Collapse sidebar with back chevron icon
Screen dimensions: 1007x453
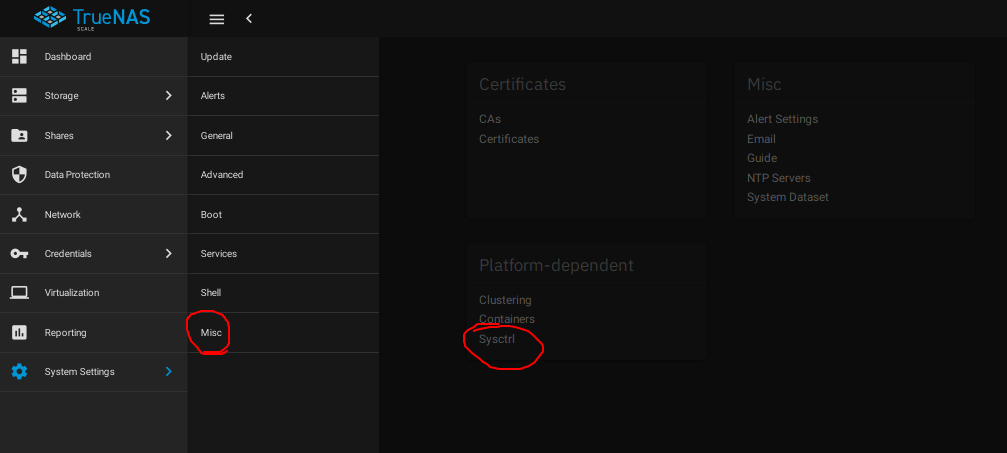[x=249, y=19]
